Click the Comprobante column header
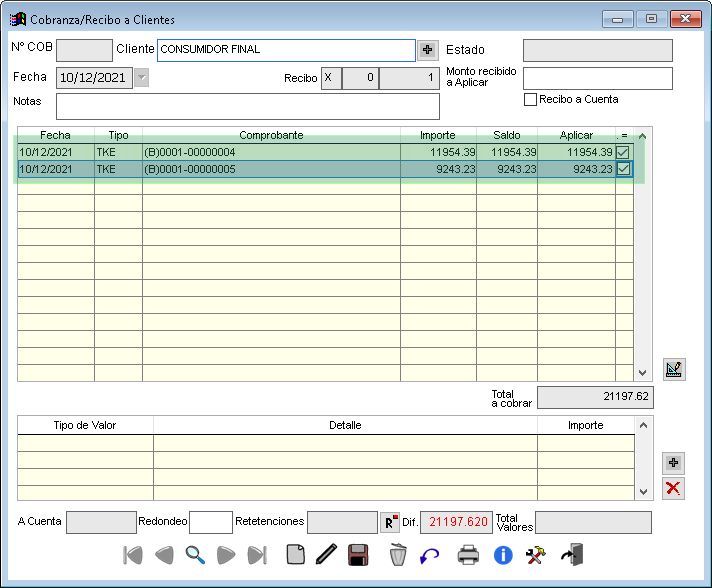712x588 pixels. [x=271, y=135]
